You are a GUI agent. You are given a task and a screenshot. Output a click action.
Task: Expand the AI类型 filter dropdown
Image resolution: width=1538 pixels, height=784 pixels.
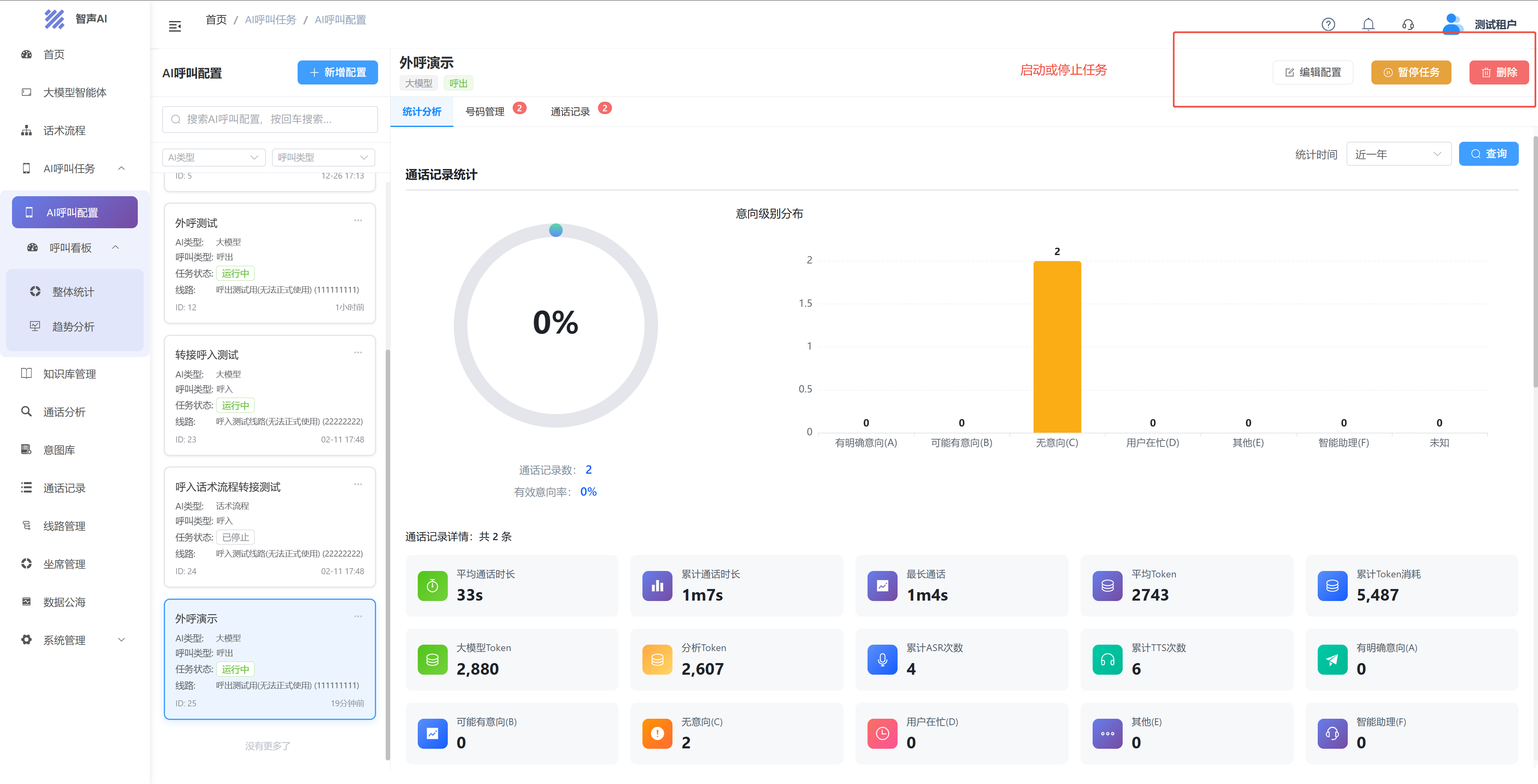pyautogui.click(x=213, y=158)
